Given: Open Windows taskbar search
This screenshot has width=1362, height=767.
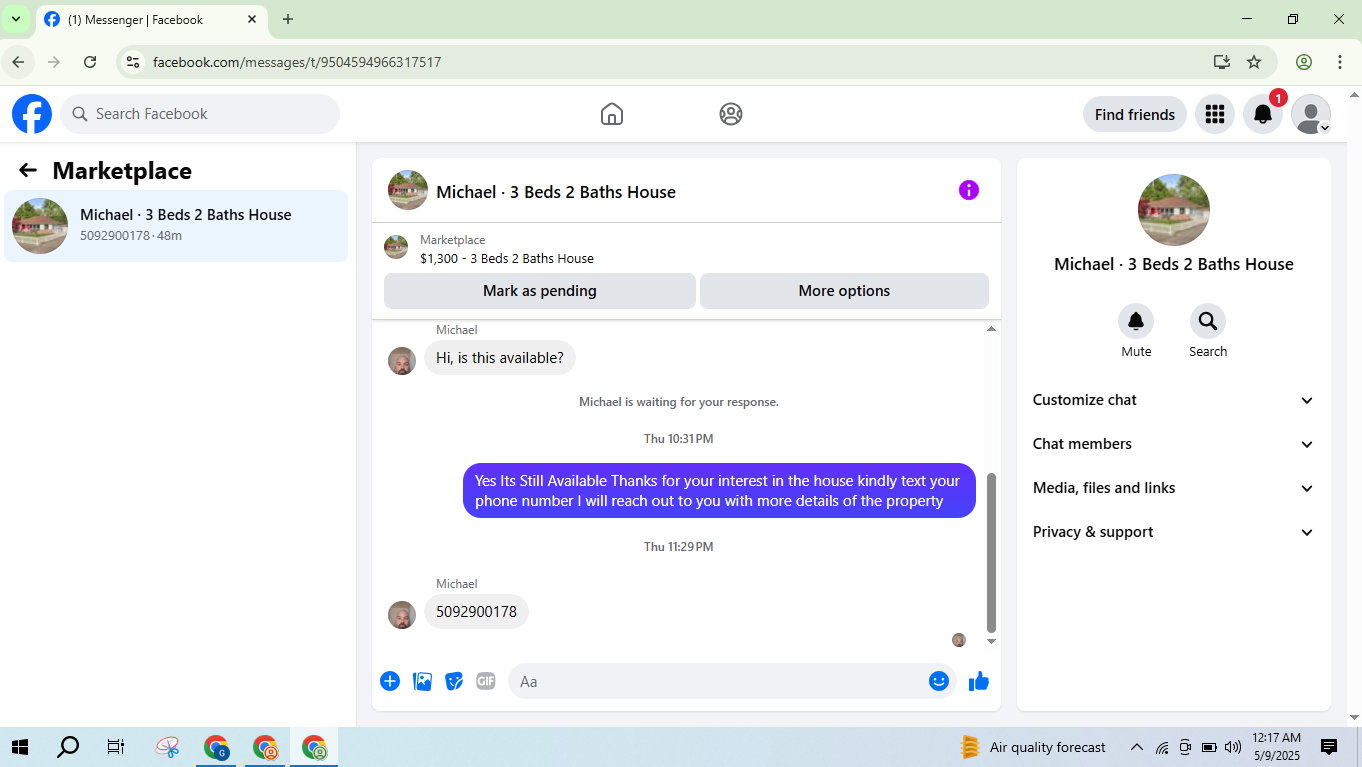Looking at the screenshot, I should pos(67,747).
